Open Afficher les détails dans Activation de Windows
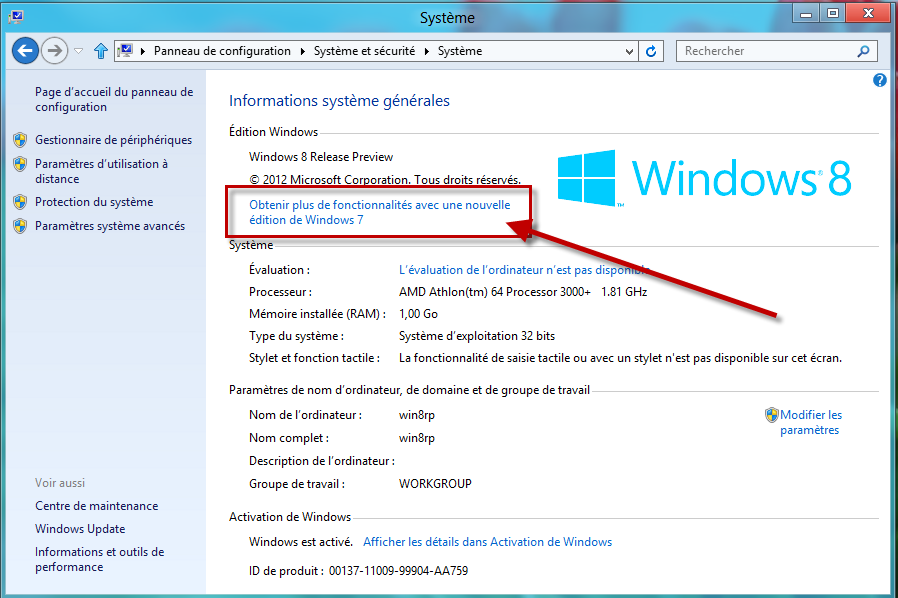The height and width of the screenshot is (598, 898). click(x=487, y=542)
